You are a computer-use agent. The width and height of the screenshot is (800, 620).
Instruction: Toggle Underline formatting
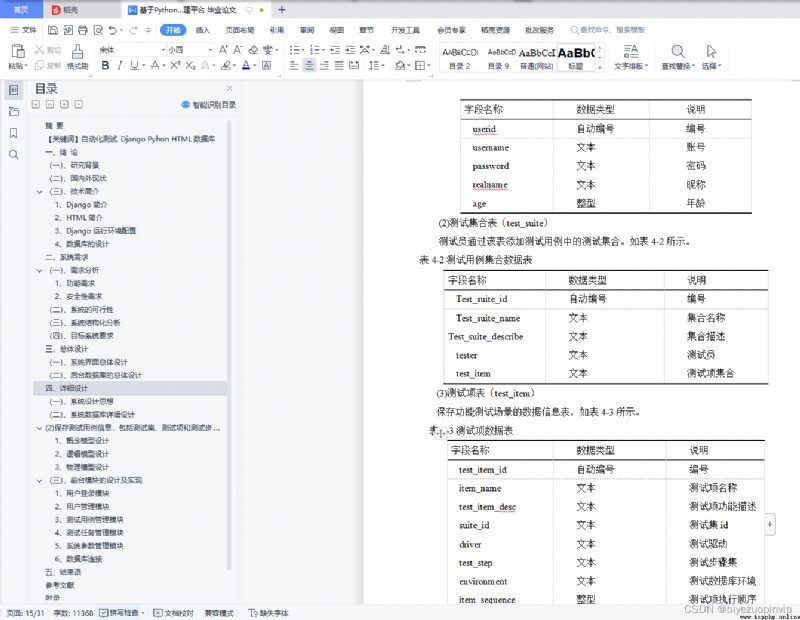(x=134, y=65)
